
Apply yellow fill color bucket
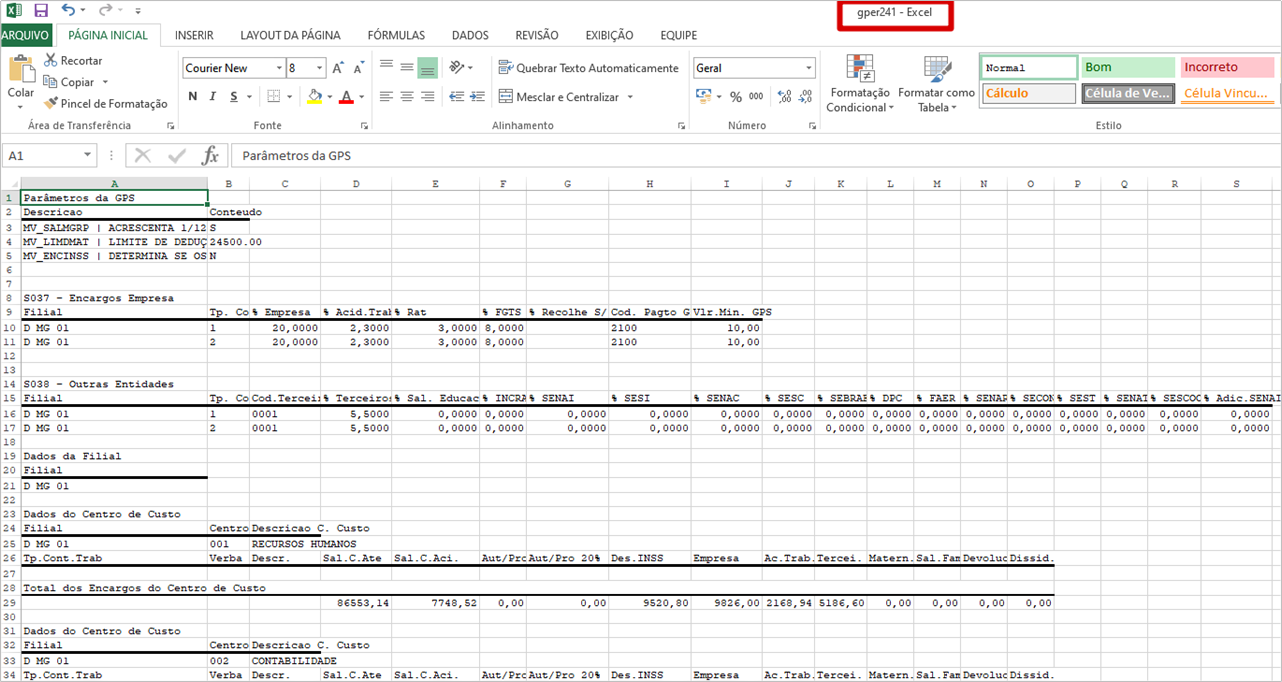click(314, 97)
